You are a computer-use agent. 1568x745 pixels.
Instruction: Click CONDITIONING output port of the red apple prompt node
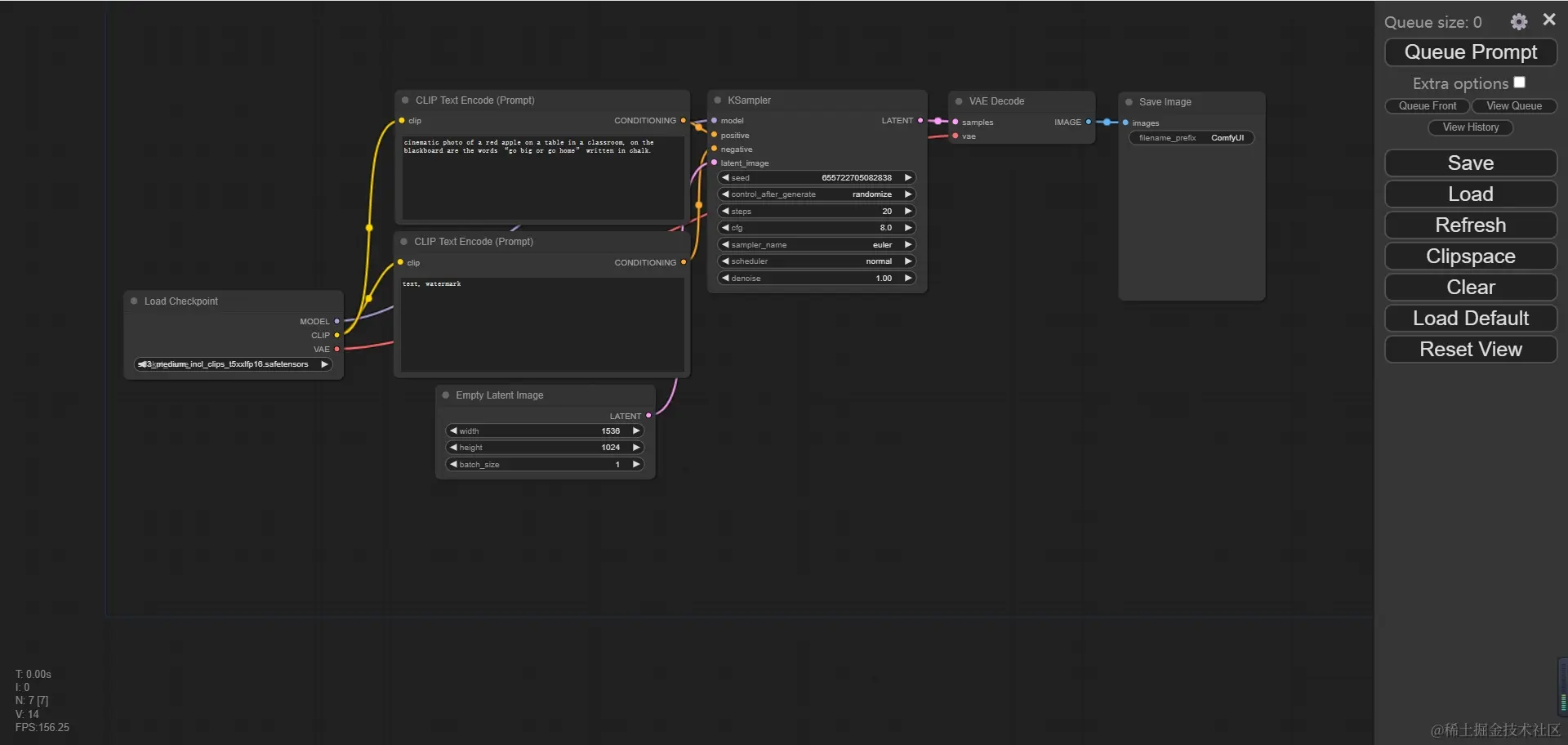pyautogui.click(x=684, y=121)
